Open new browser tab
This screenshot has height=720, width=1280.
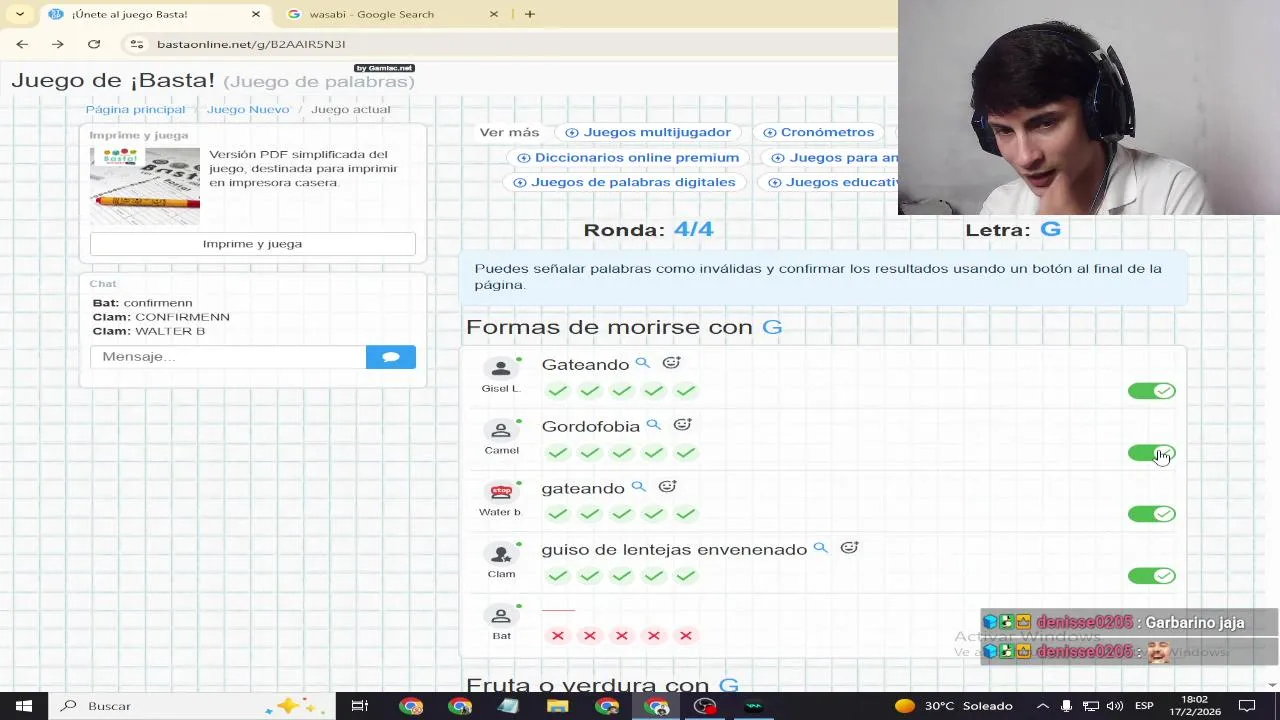point(530,14)
